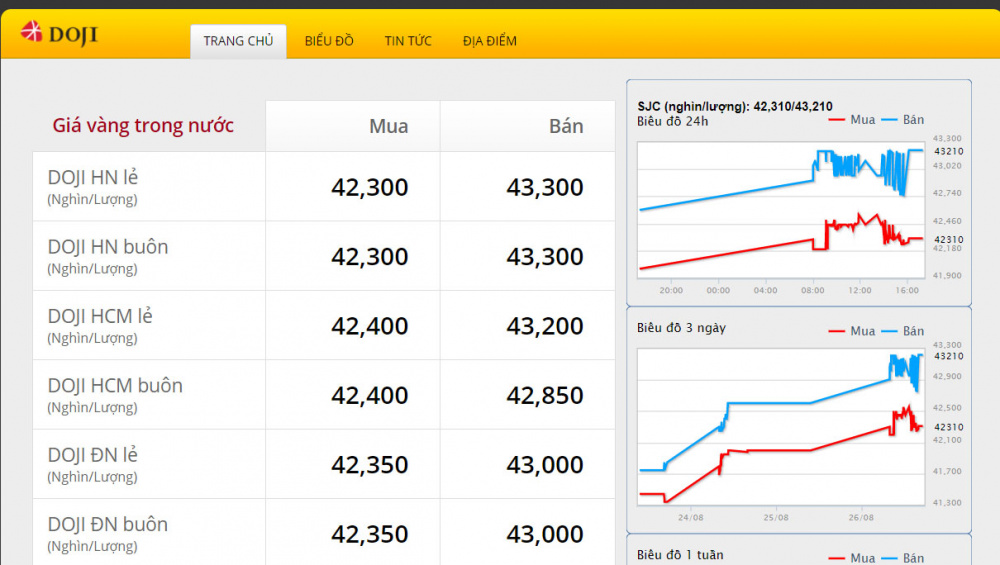Click the 3-day price chart plot
Image resolution: width=1000 pixels, height=565 pixels.
point(781,427)
